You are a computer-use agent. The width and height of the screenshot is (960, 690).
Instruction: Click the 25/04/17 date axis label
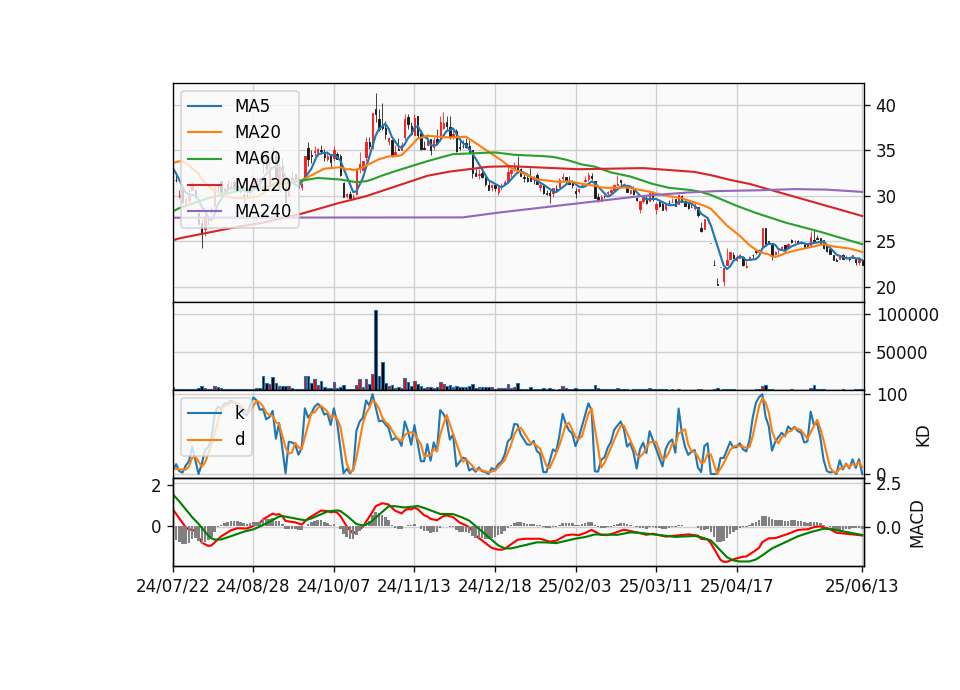tap(737, 586)
